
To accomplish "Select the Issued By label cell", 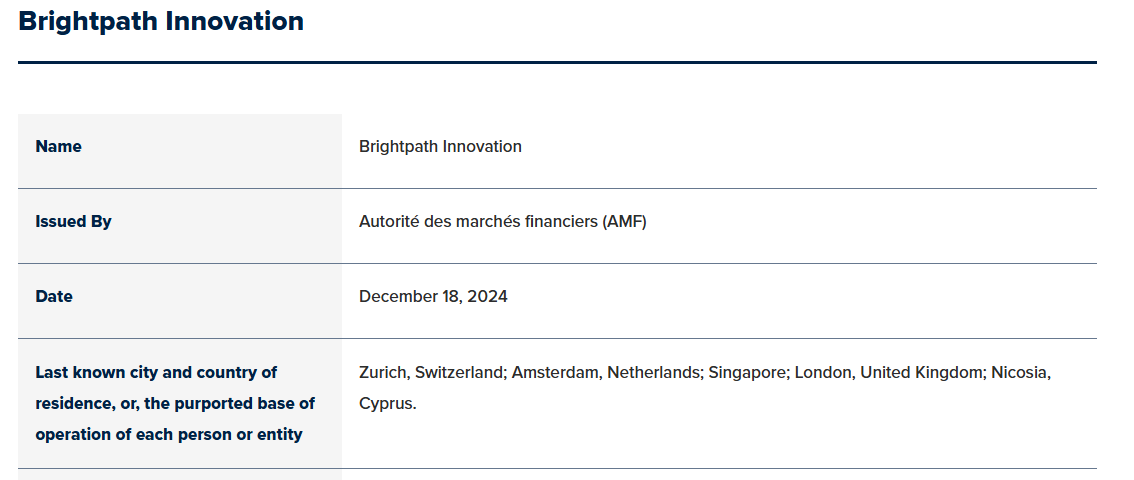I will point(180,226).
